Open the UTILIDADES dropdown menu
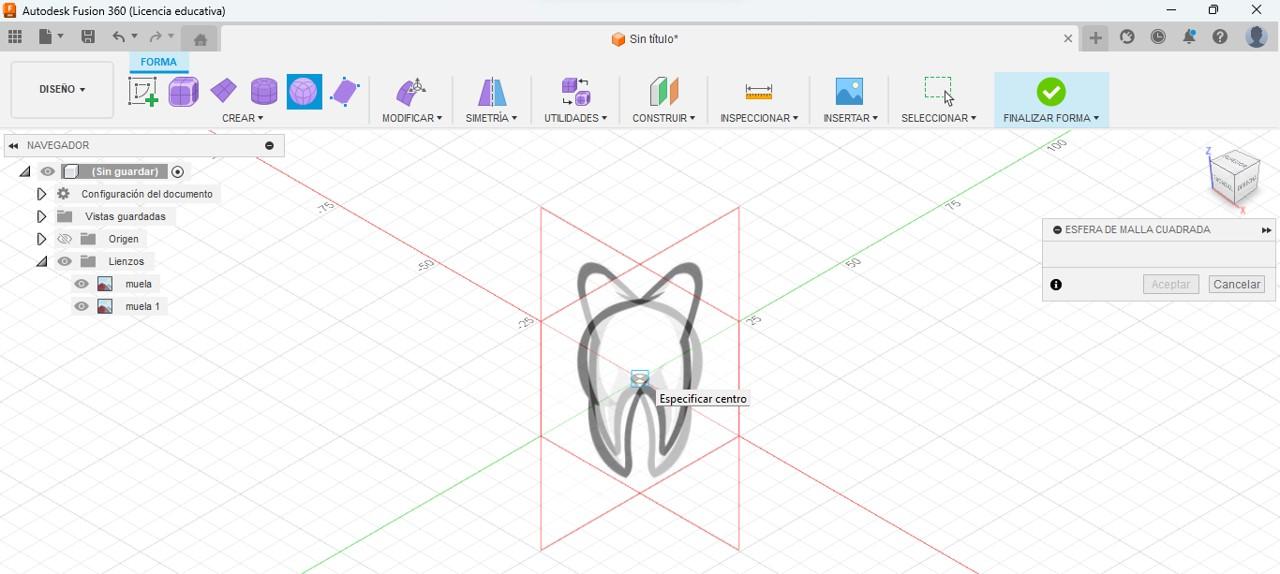Screen dimensions: 1280x574 tap(575, 118)
